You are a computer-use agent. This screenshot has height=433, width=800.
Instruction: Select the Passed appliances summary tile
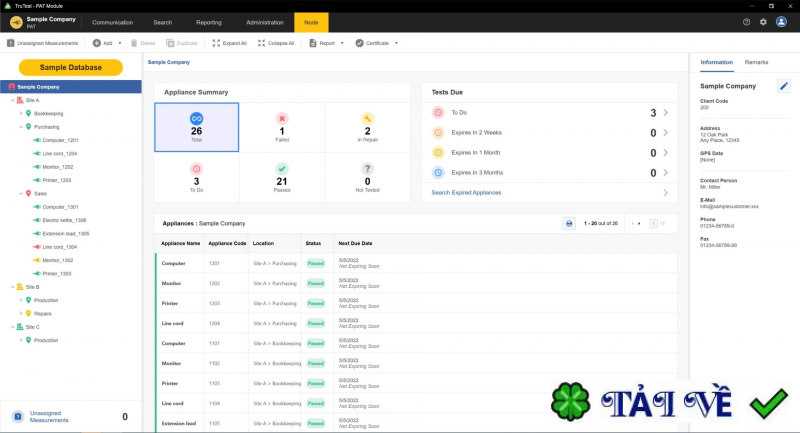[x=282, y=176]
